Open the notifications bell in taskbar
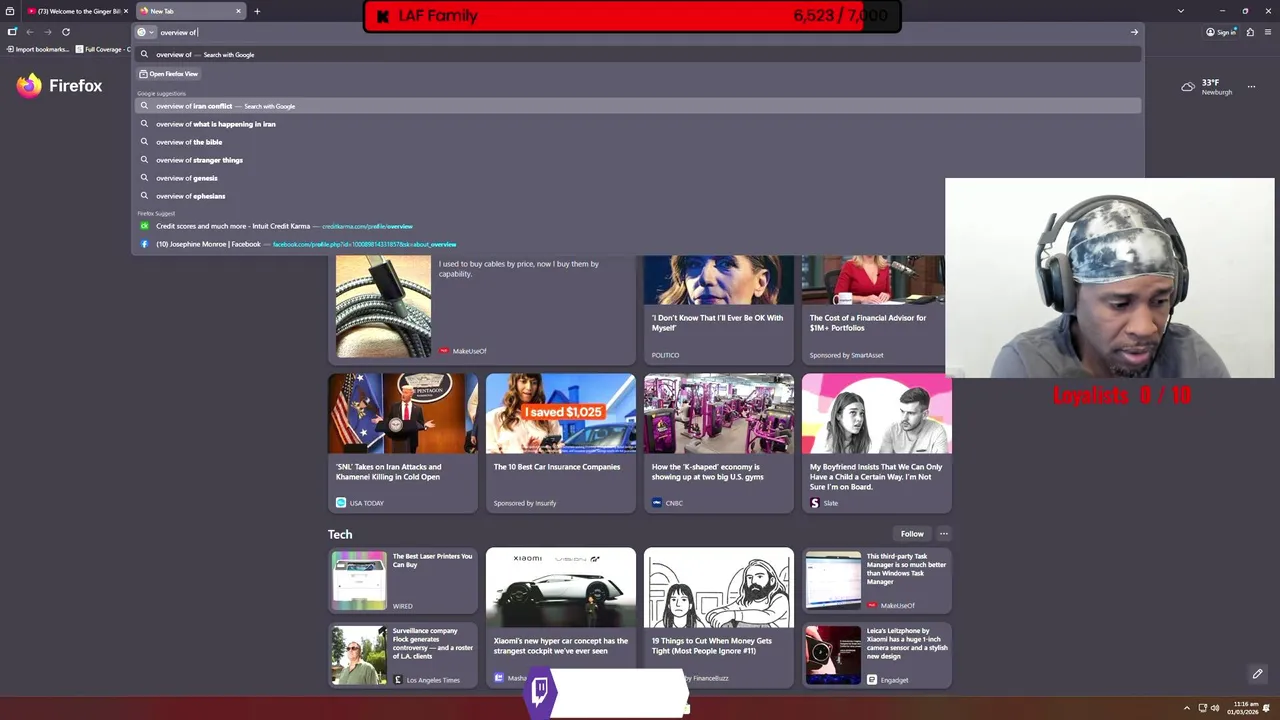The height and width of the screenshot is (720, 1280). click(1268, 708)
